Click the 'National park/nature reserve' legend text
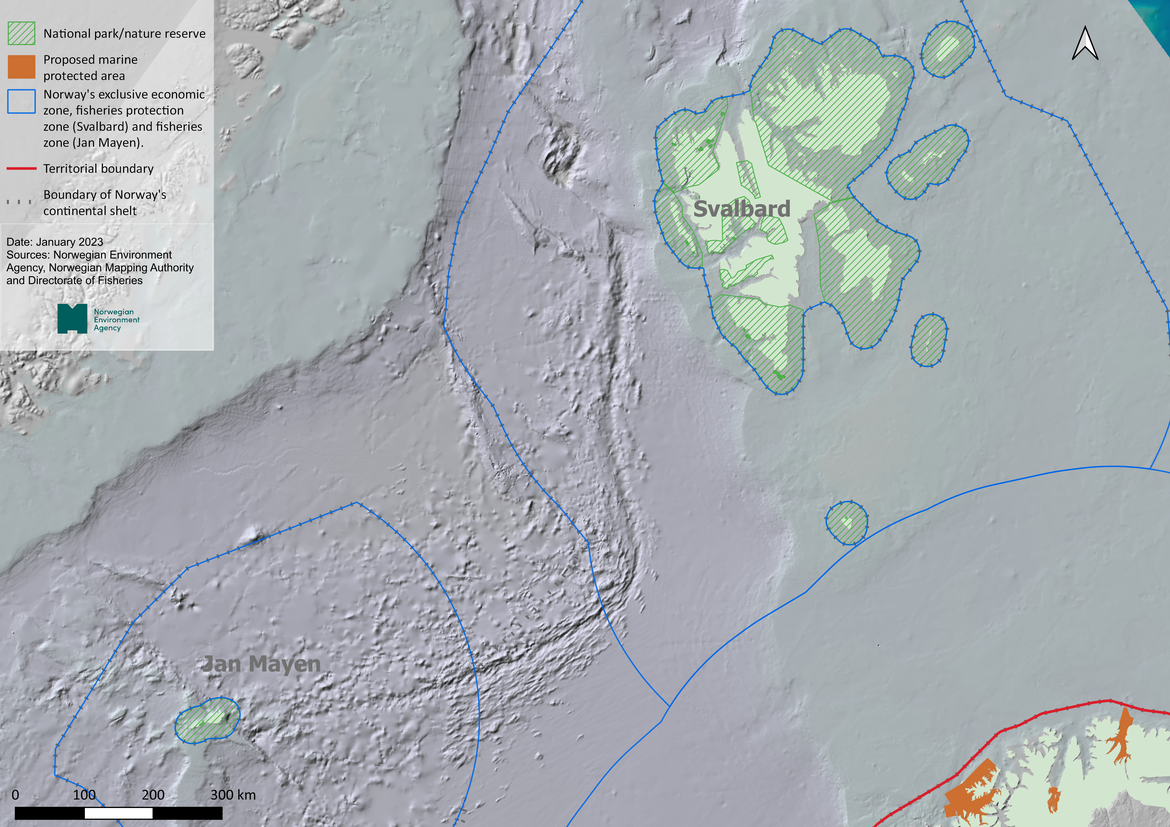 click(124, 34)
